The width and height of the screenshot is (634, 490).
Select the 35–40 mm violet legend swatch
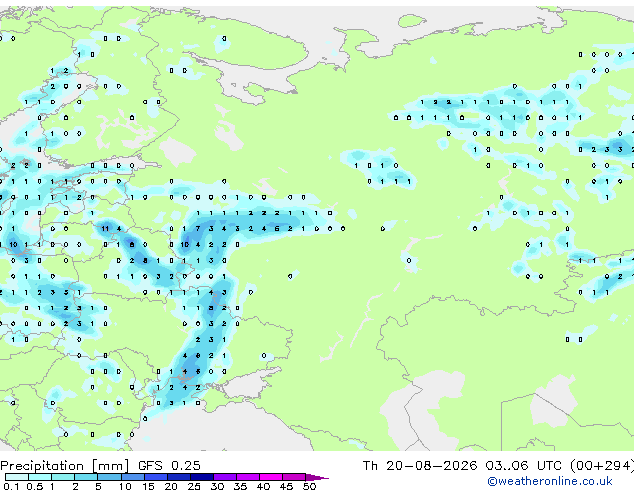(x=247, y=477)
